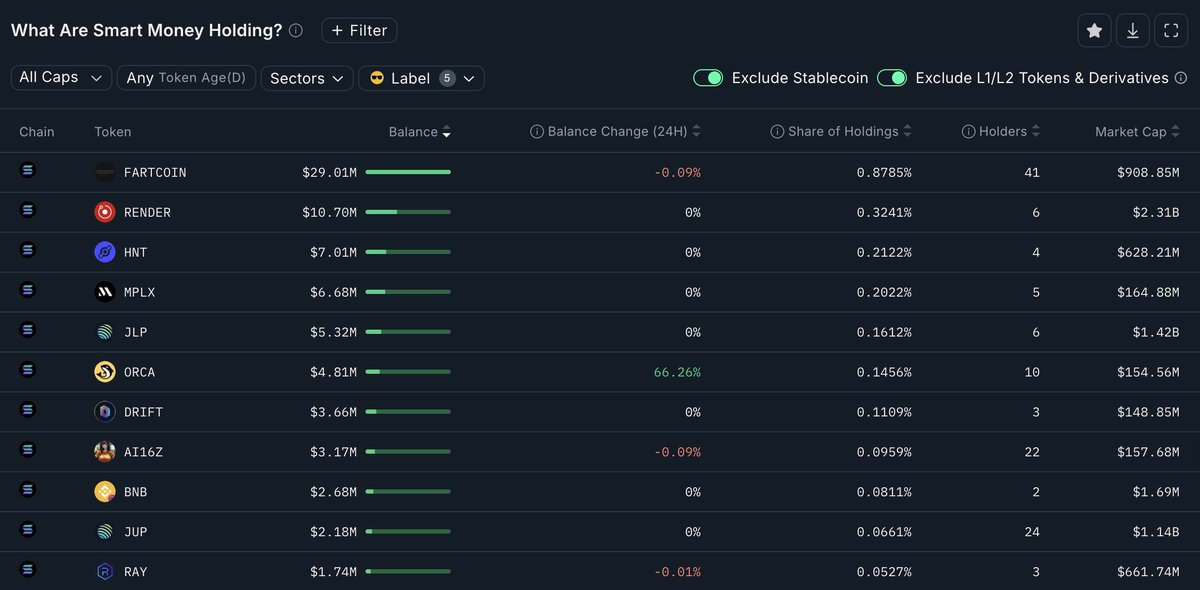1200x590 pixels.
Task: Click info icon beside Balance Change (24H)
Action: coord(537,132)
